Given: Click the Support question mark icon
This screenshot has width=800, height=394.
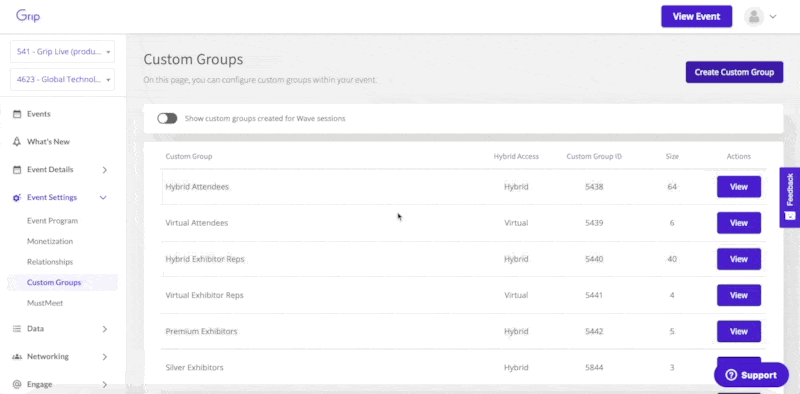Looking at the screenshot, I should (731, 375).
